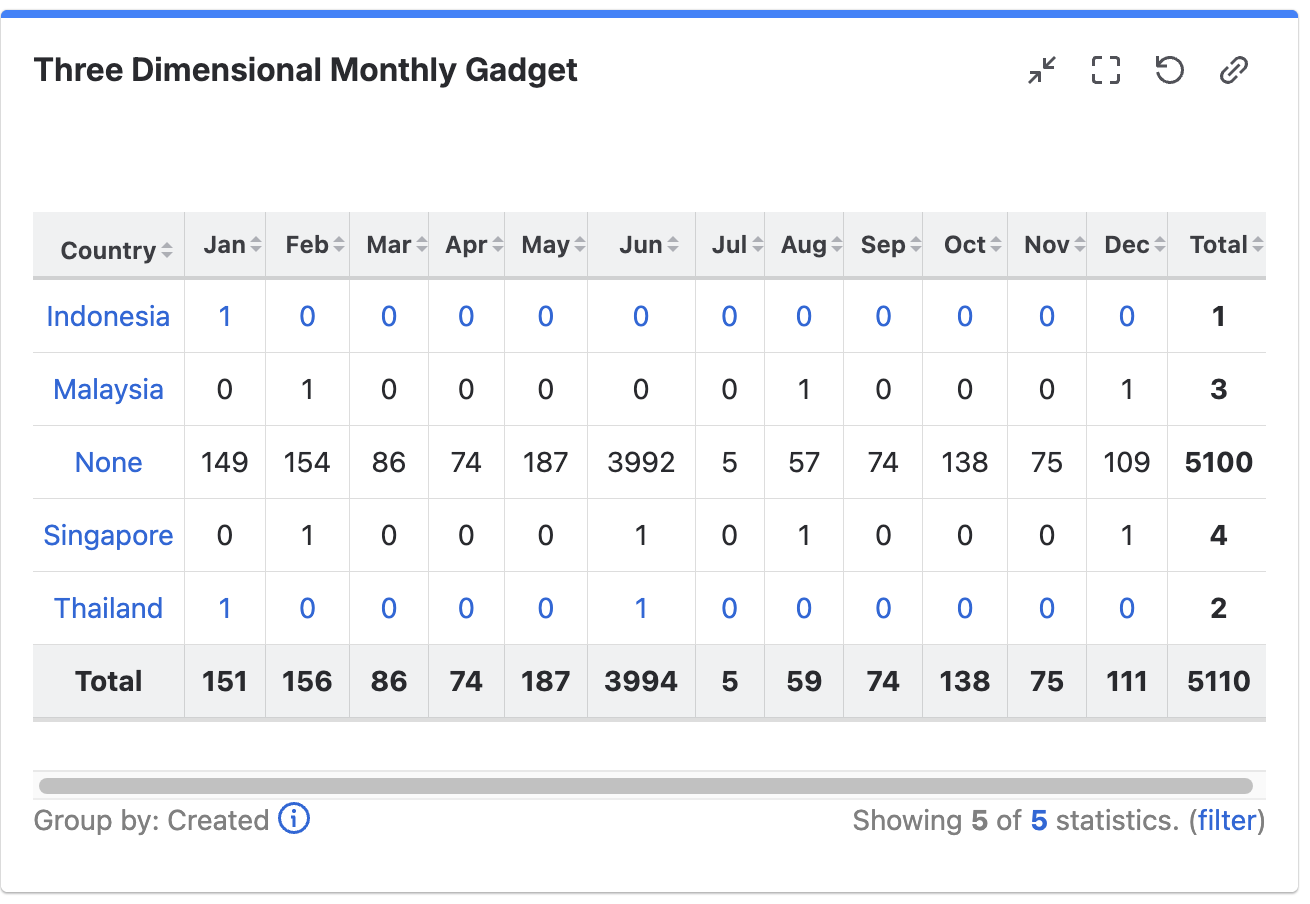The height and width of the screenshot is (904, 1310).
Task: Click the minimize gadget arrows icon
Action: [1042, 70]
